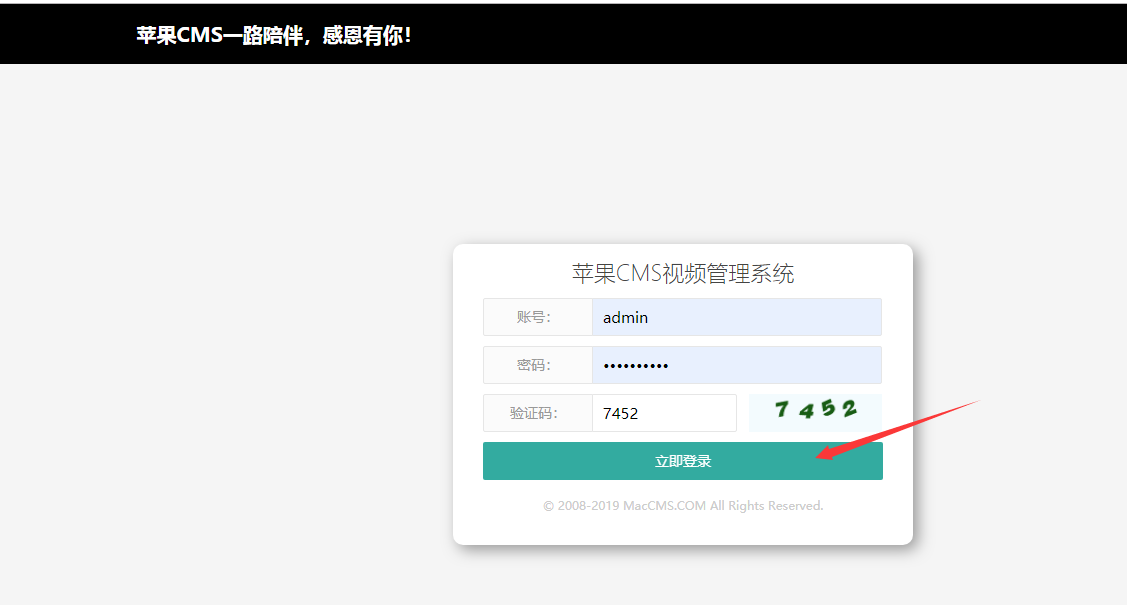Click the verification code field with 7452
Viewport: 1127px width, 605px height.
click(x=664, y=413)
